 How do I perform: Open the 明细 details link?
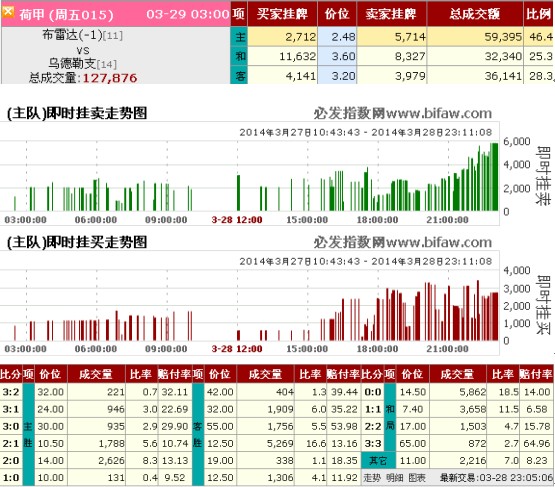point(395,478)
